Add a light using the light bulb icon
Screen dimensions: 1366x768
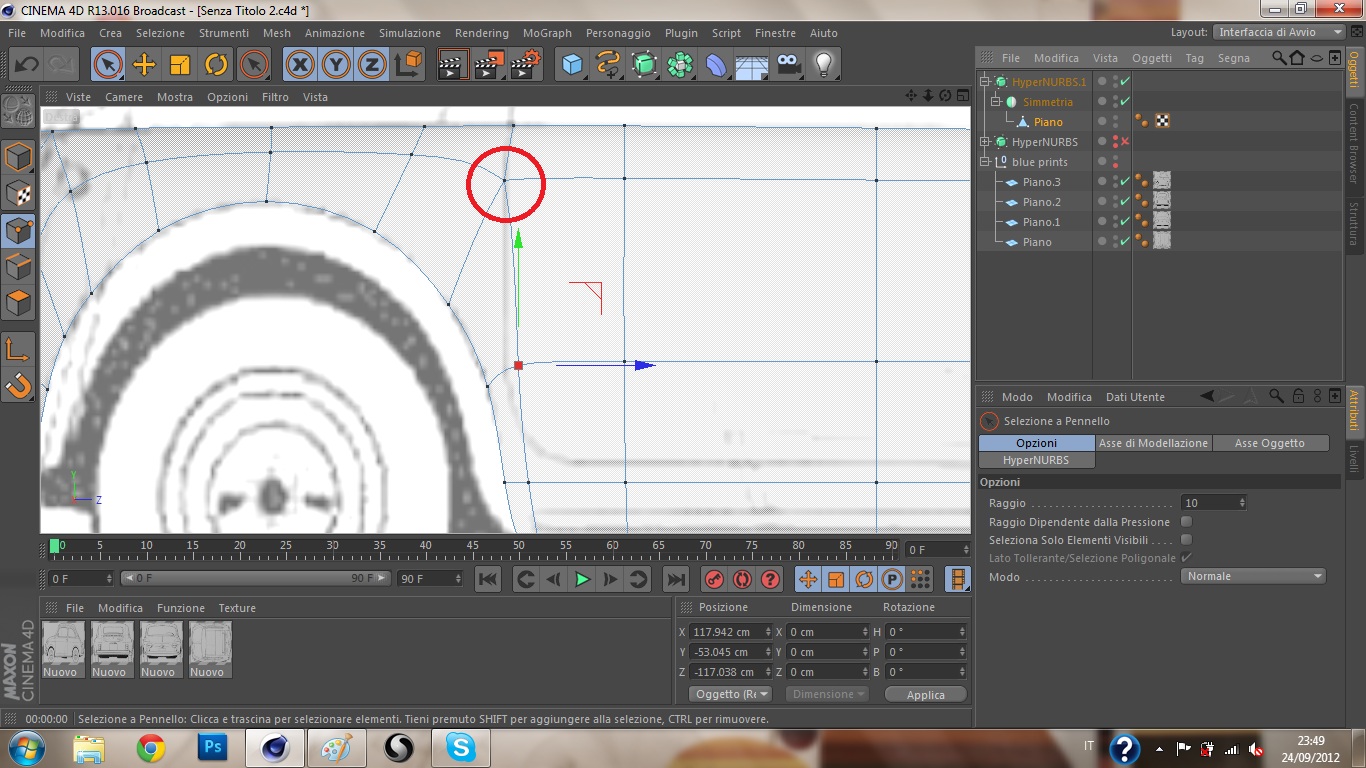(x=823, y=65)
